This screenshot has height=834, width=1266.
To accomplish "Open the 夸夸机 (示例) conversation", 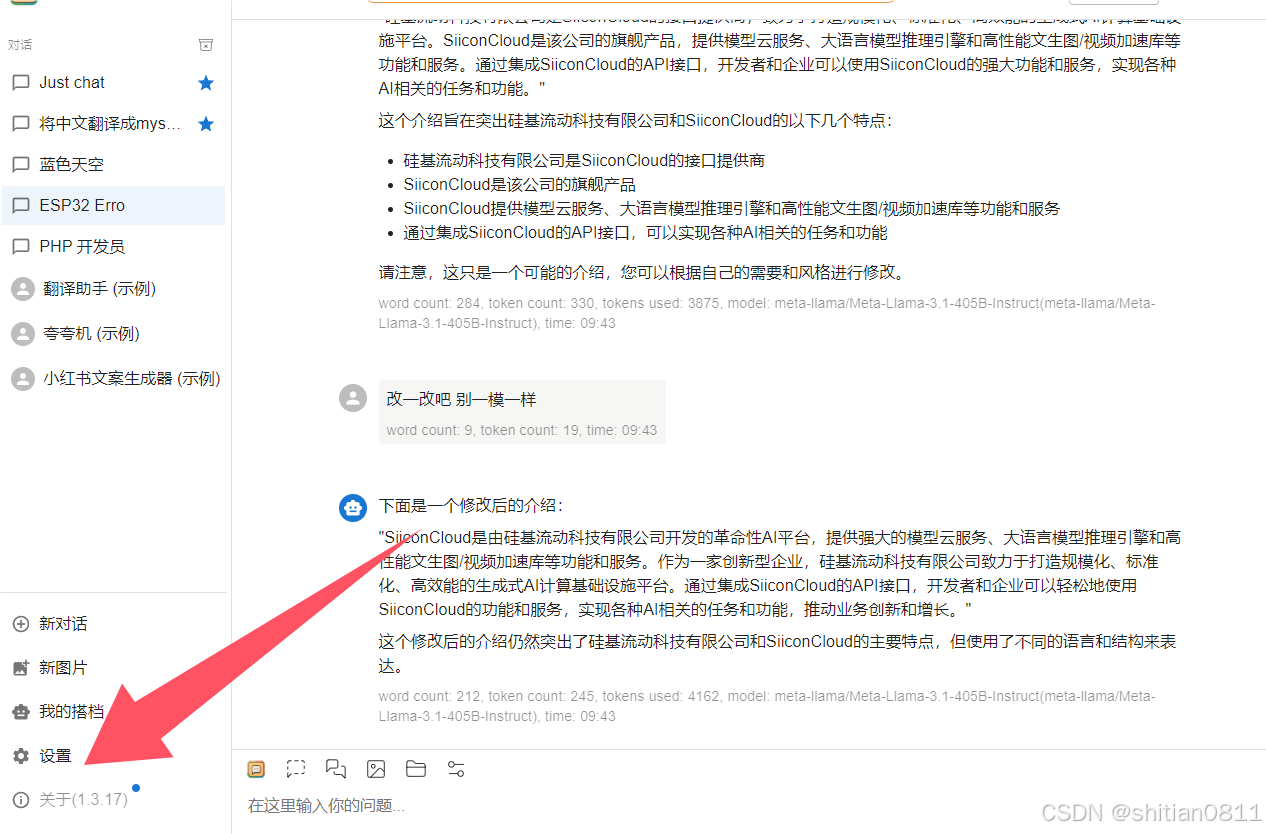I will click(113, 334).
